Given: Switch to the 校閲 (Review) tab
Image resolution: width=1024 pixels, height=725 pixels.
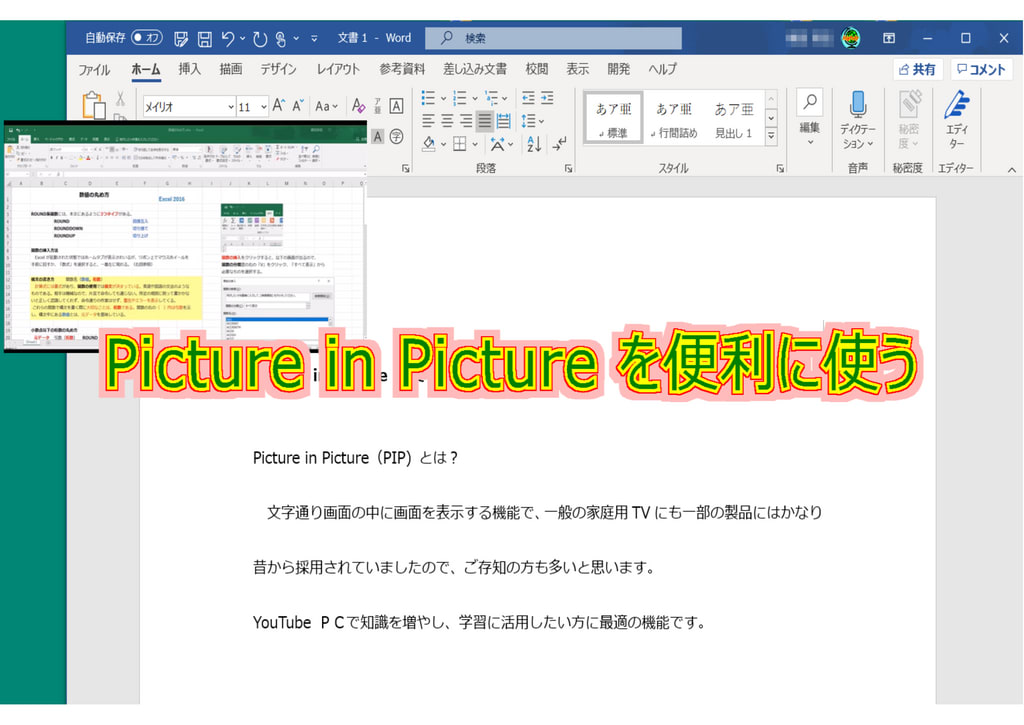Looking at the screenshot, I should tap(536, 69).
